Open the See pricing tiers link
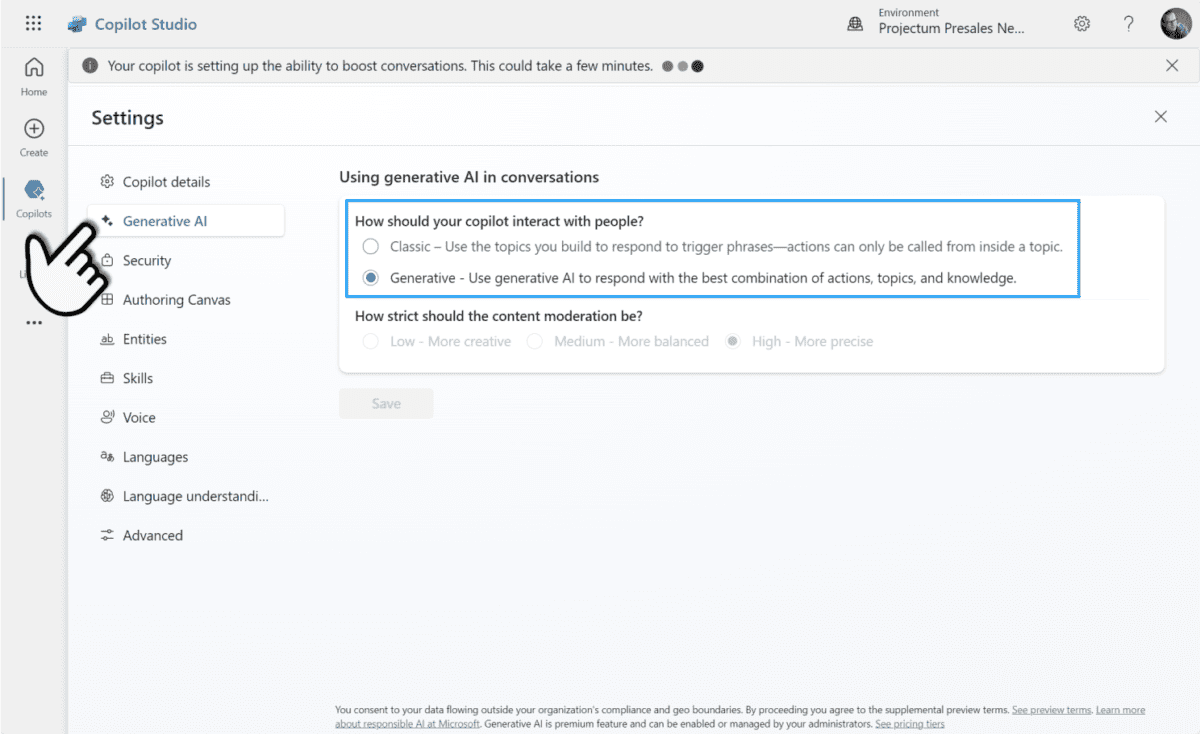1200x734 pixels. point(909,723)
